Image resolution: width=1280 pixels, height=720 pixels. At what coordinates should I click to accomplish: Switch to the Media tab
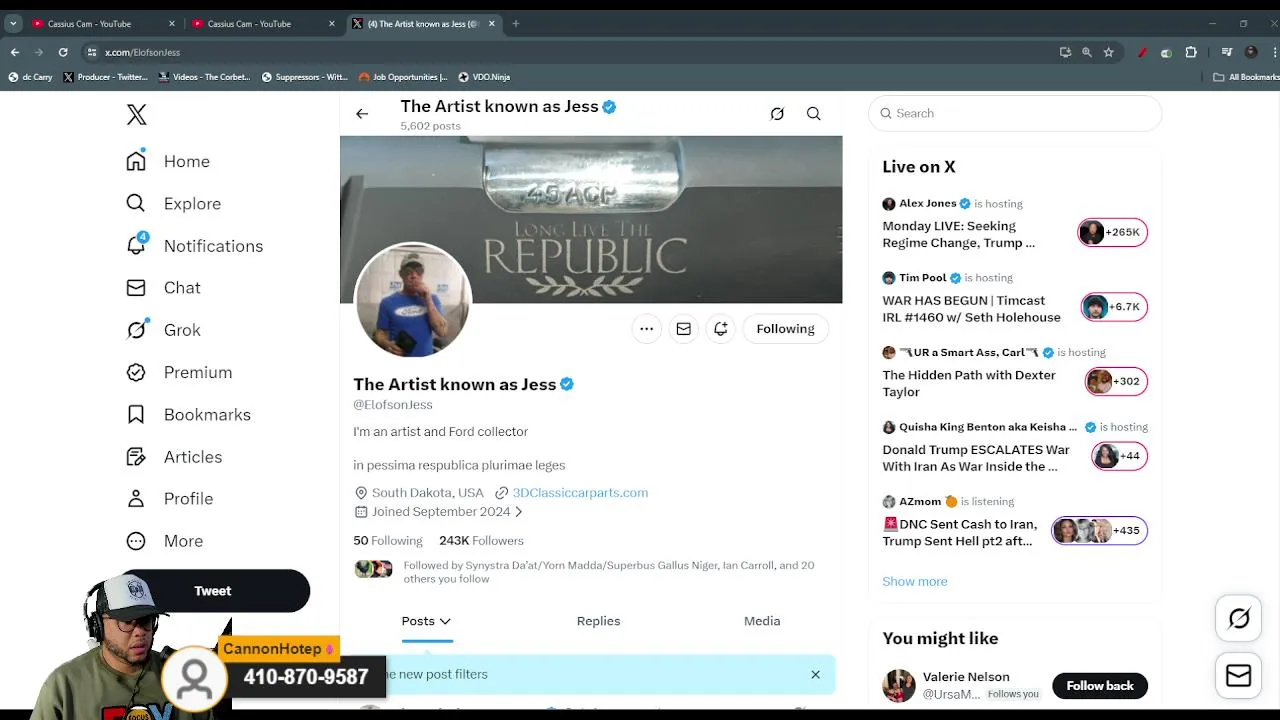point(762,621)
